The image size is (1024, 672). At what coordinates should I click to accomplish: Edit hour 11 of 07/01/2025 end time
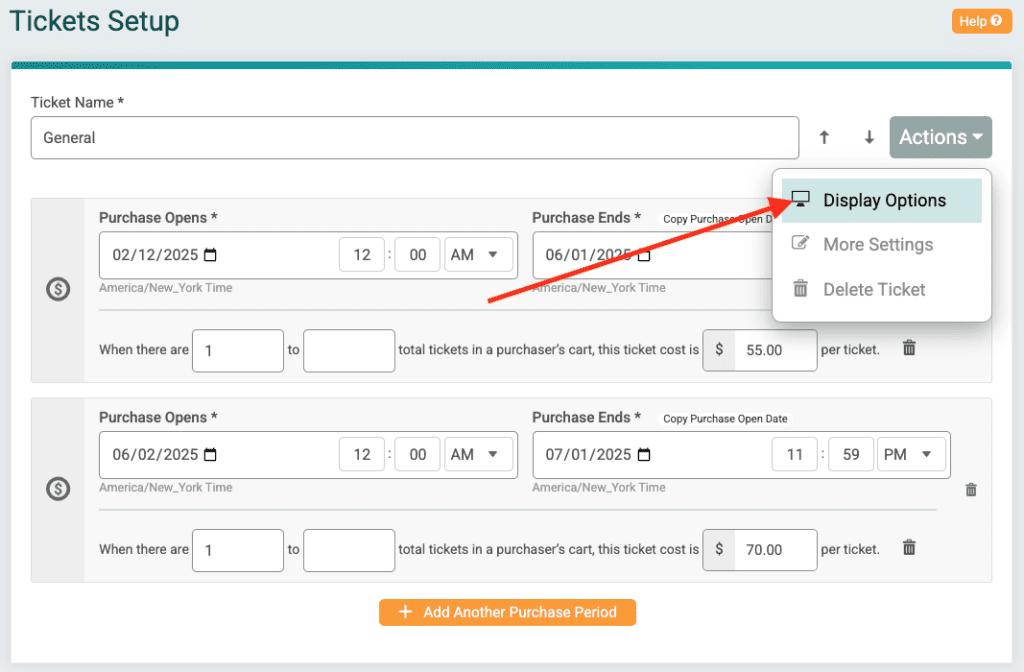pyautogui.click(x=795, y=455)
